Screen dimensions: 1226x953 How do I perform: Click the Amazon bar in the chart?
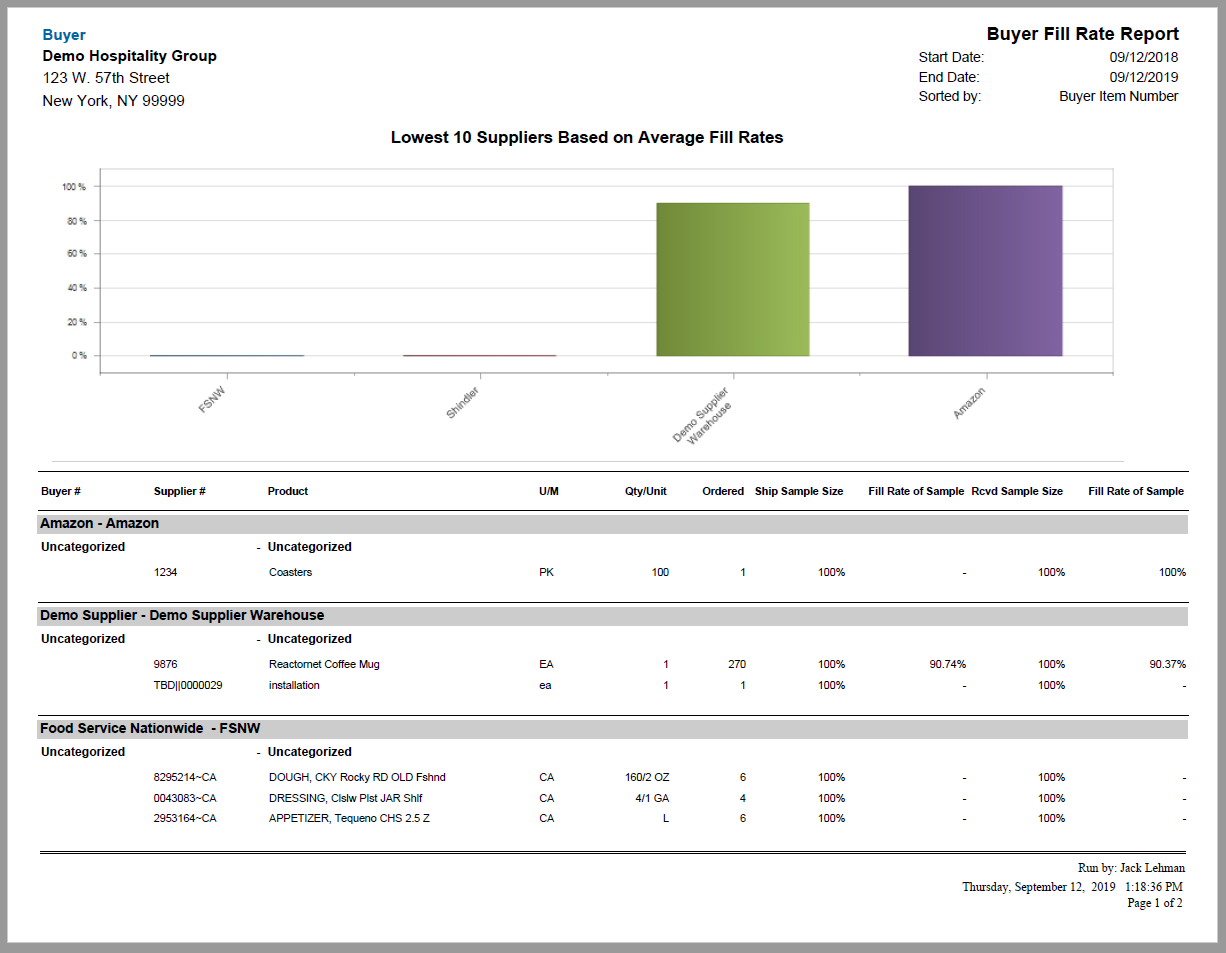click(x=985, y=270)
